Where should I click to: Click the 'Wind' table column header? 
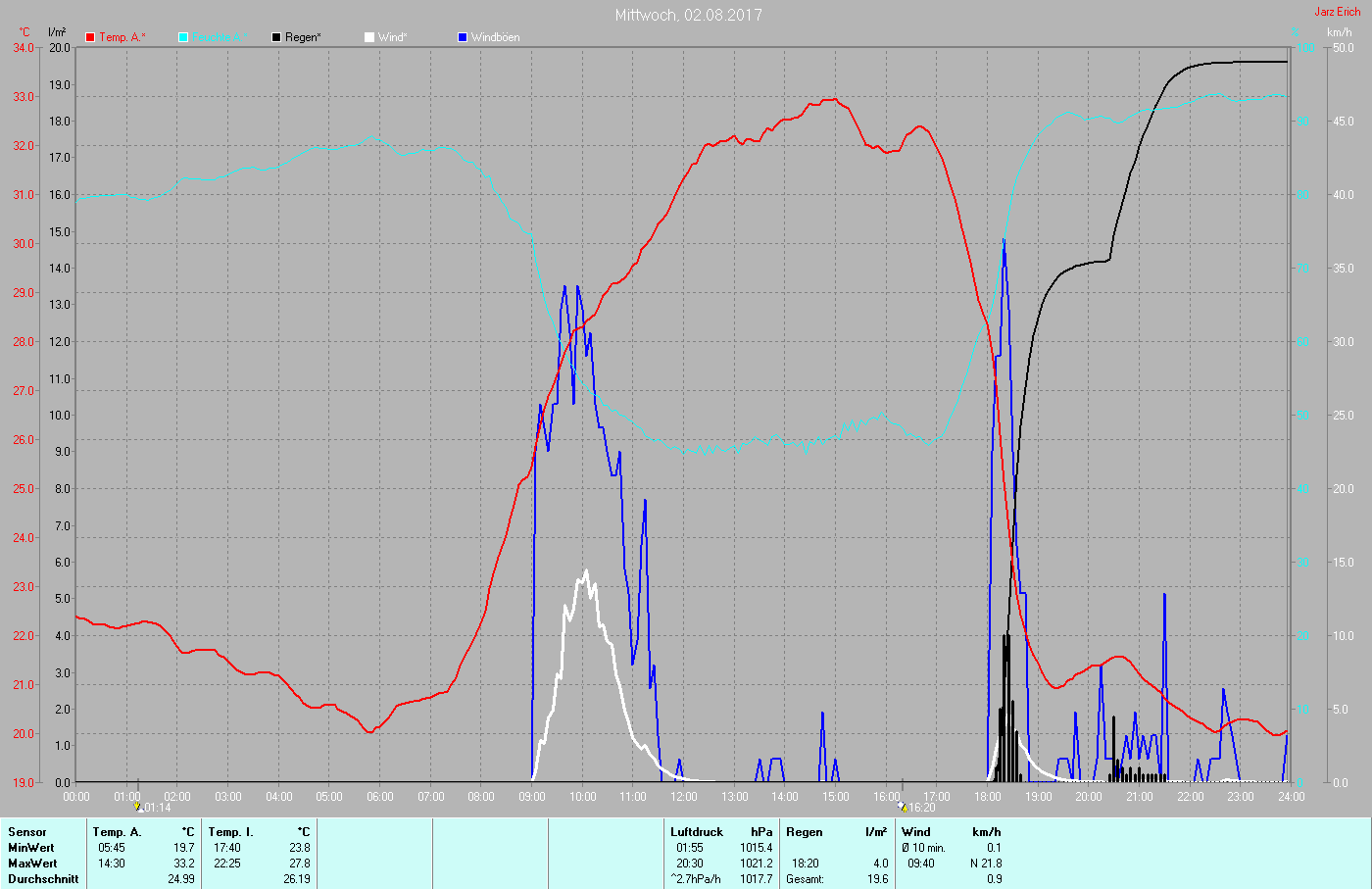pyautogui.click(x=916, y=832)
